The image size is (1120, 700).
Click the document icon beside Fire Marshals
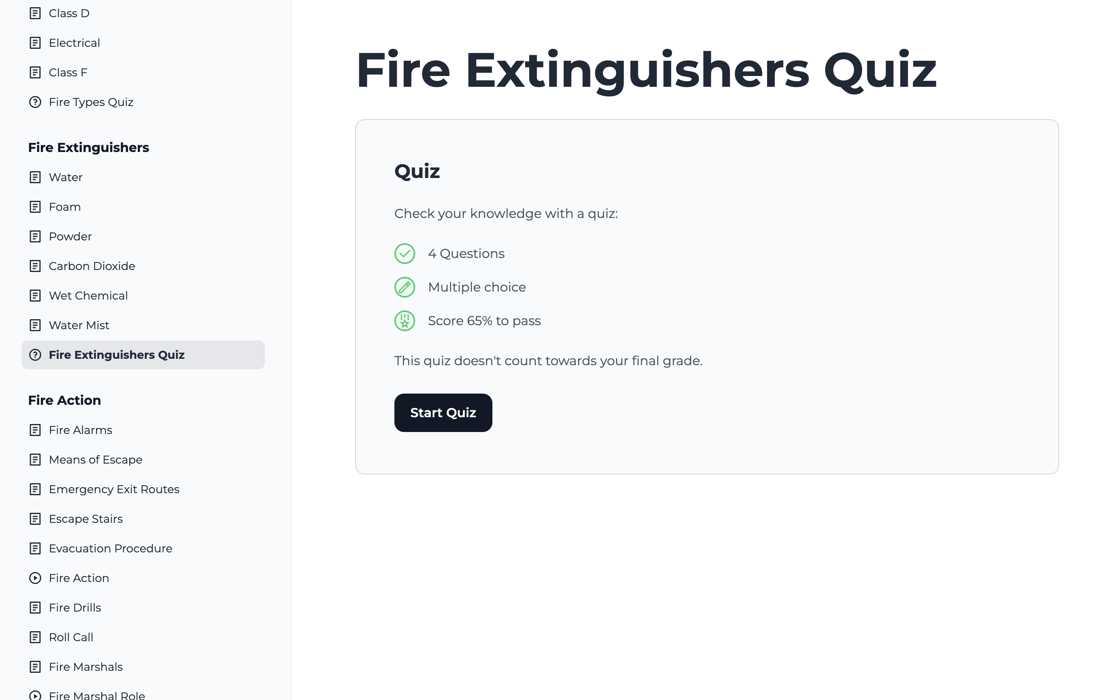click(35, 666)
